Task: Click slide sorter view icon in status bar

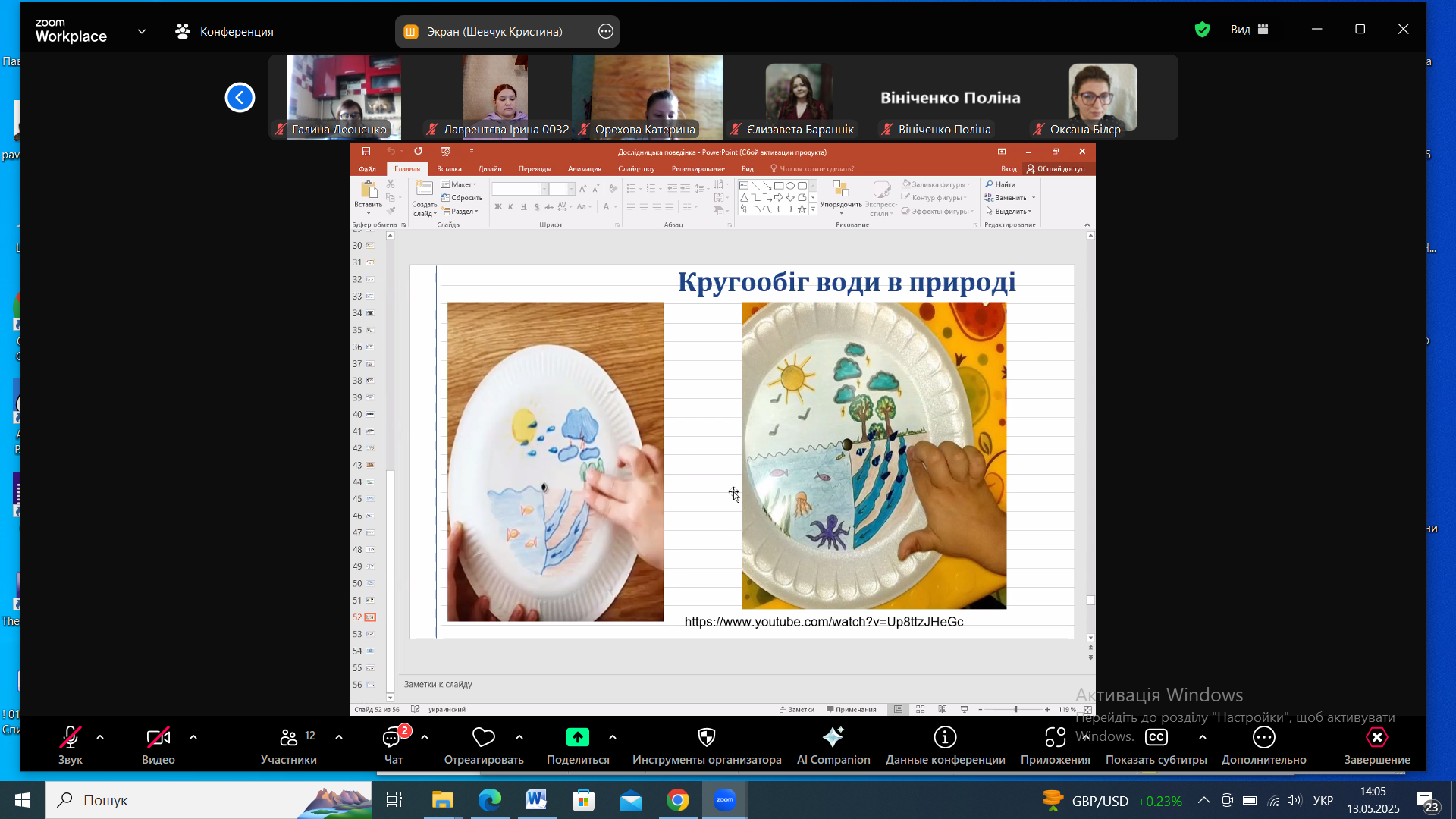Action: (x=921, y=710)
